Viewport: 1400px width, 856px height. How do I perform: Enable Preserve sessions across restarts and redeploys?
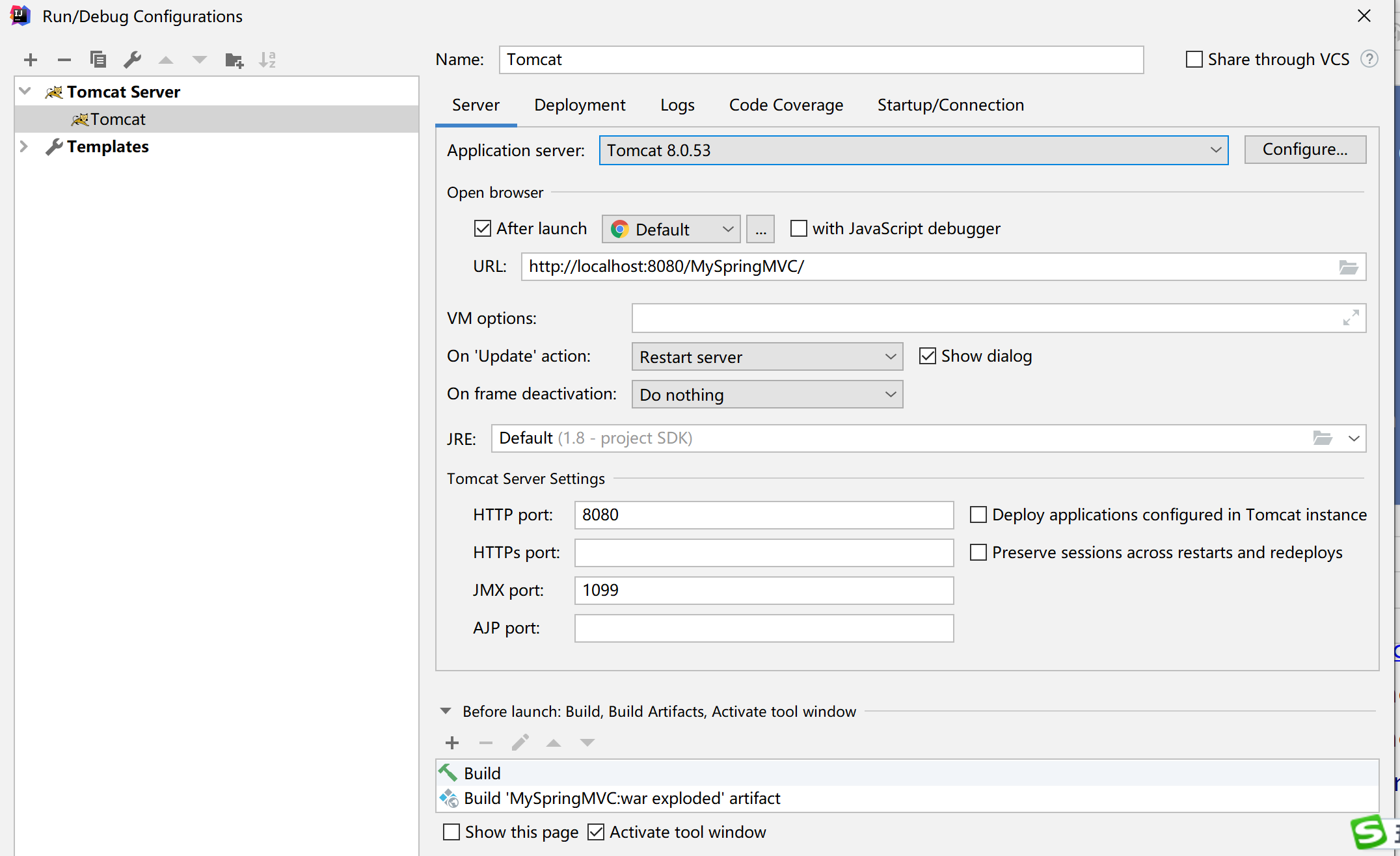coord(978,552)
